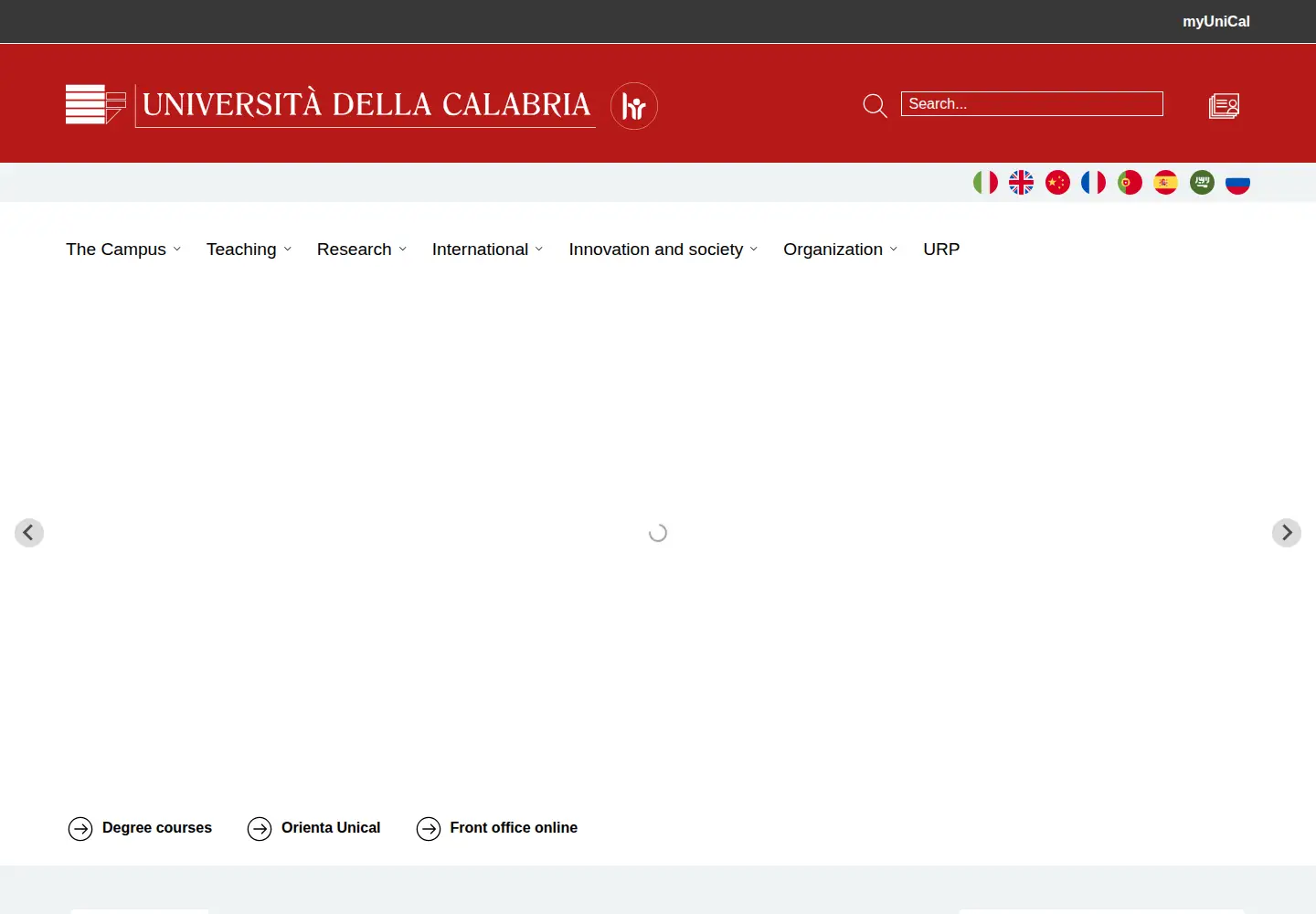Advance to next carousel slide
The image size is (1316, 914).
1287,533
